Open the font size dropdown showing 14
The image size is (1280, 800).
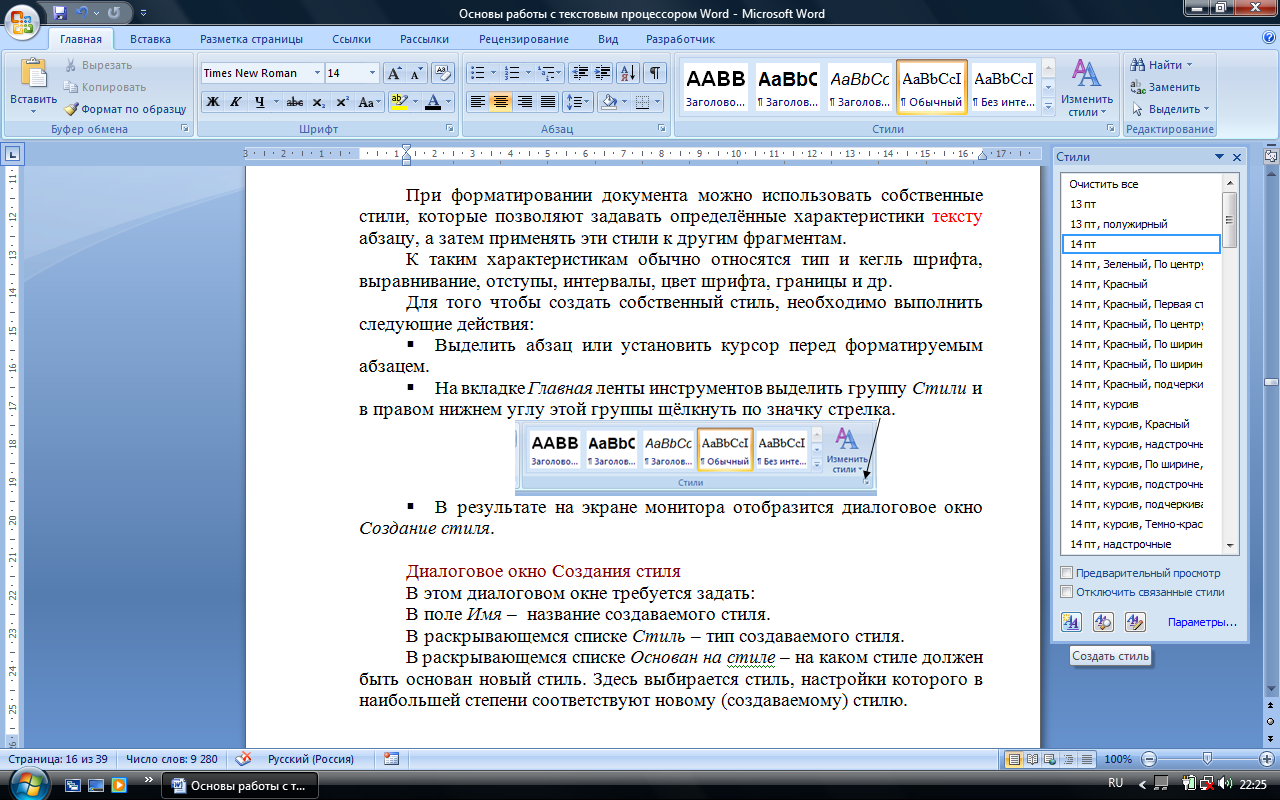(373, 73)
